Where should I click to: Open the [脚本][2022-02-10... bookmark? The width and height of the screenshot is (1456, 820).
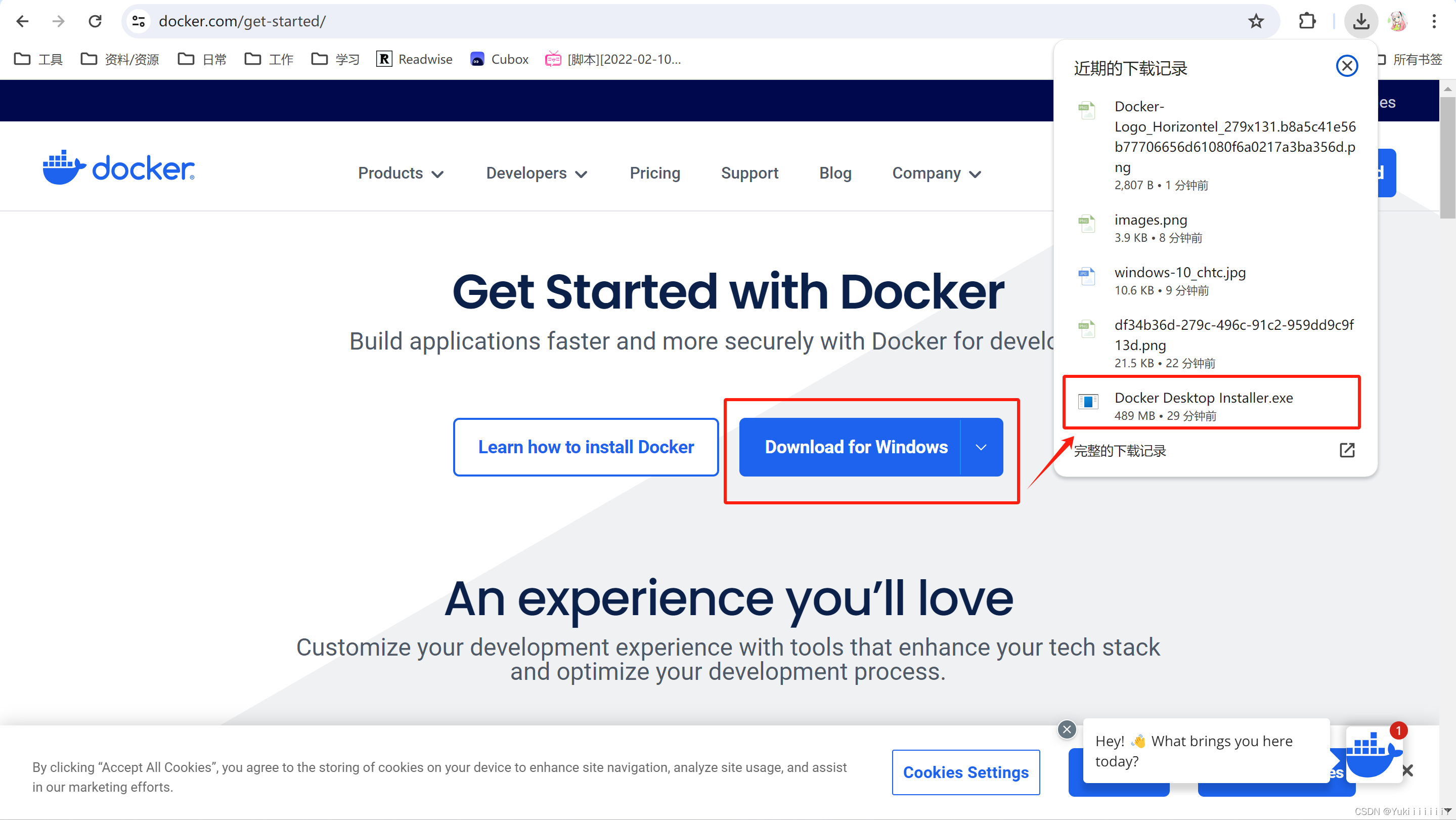(613, 59)
